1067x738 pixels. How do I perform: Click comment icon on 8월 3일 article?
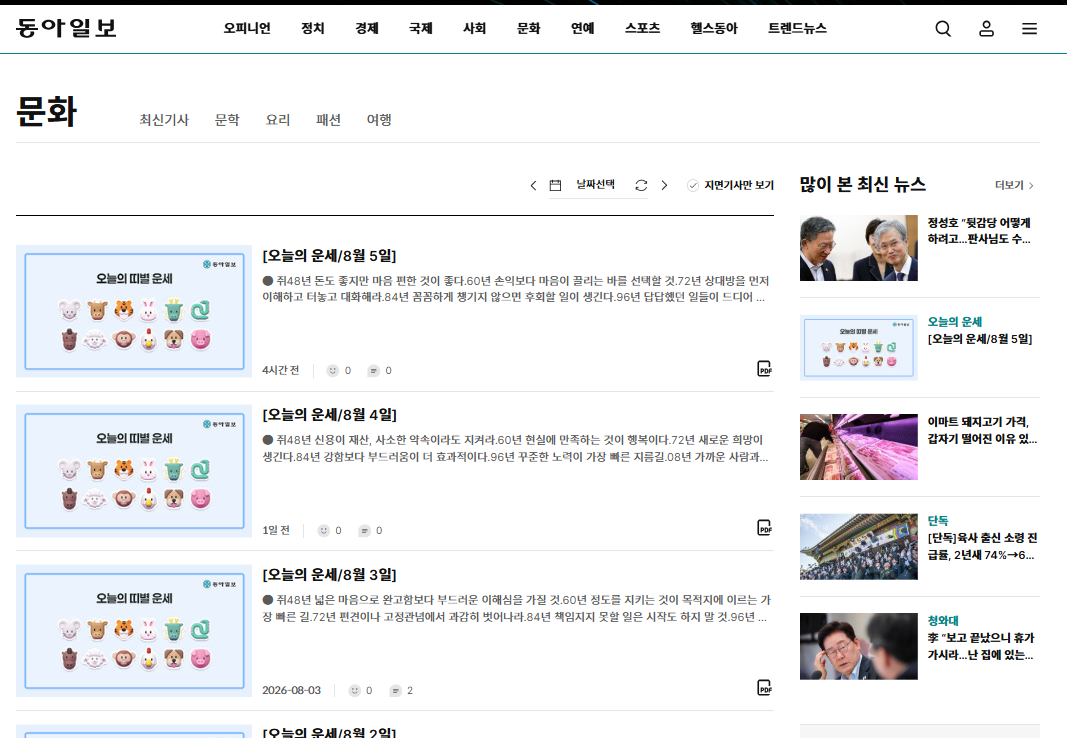395,690
